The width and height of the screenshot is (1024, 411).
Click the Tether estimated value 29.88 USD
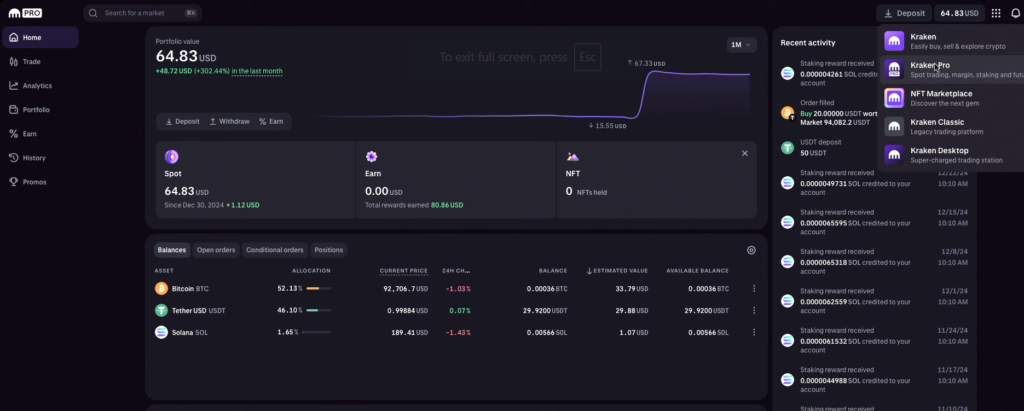coord(633,310)
